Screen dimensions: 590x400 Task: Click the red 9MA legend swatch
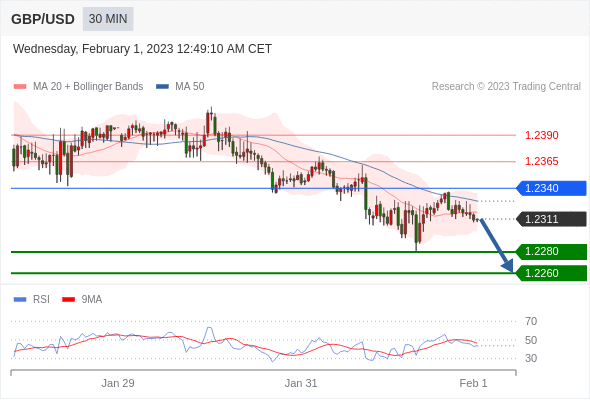(x=68, y=300)
